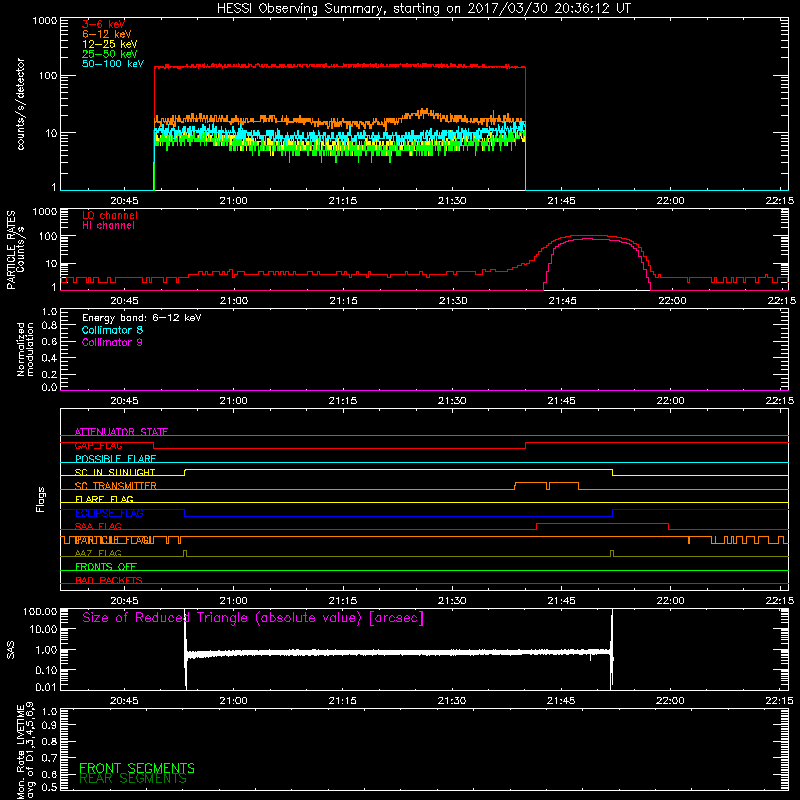800x800 pixels.
Task: Click the SC_IN_SUNLIGHT flag label
Action: click(115, 472)
